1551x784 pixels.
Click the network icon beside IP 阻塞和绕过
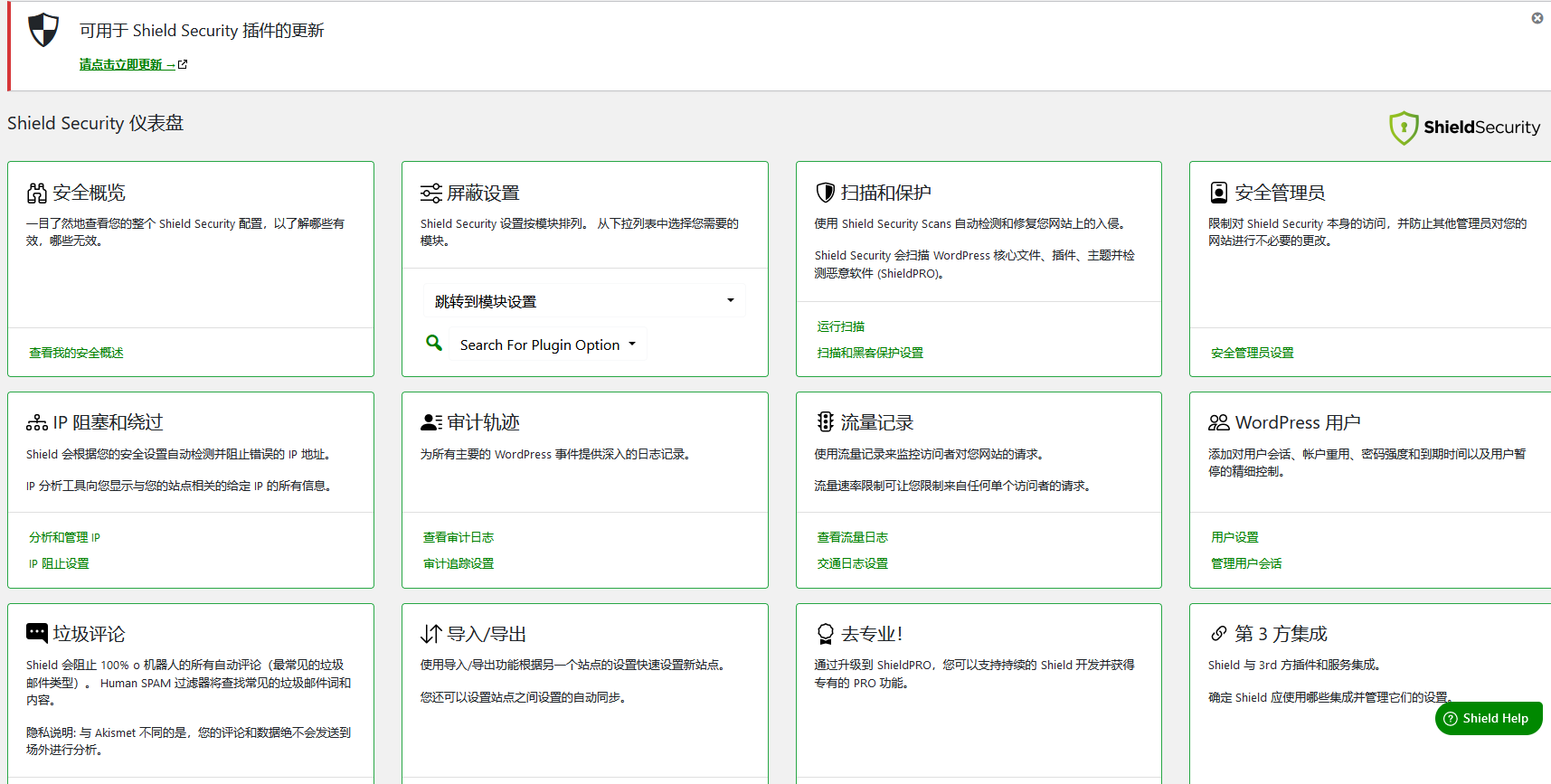coord(37,422)
